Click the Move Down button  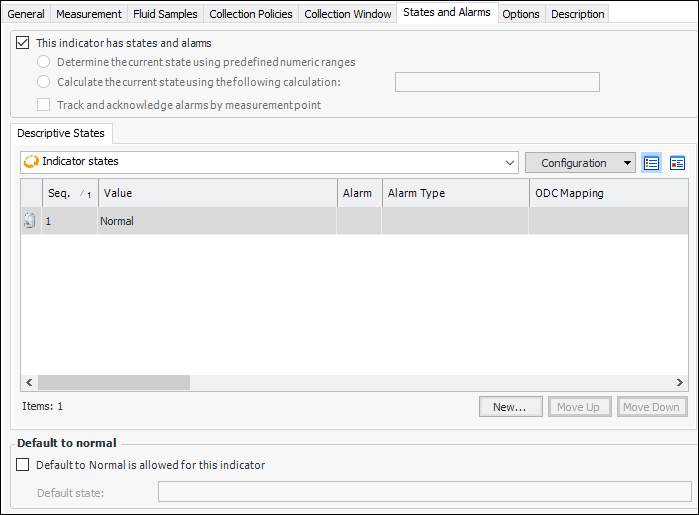coord(652,407)
